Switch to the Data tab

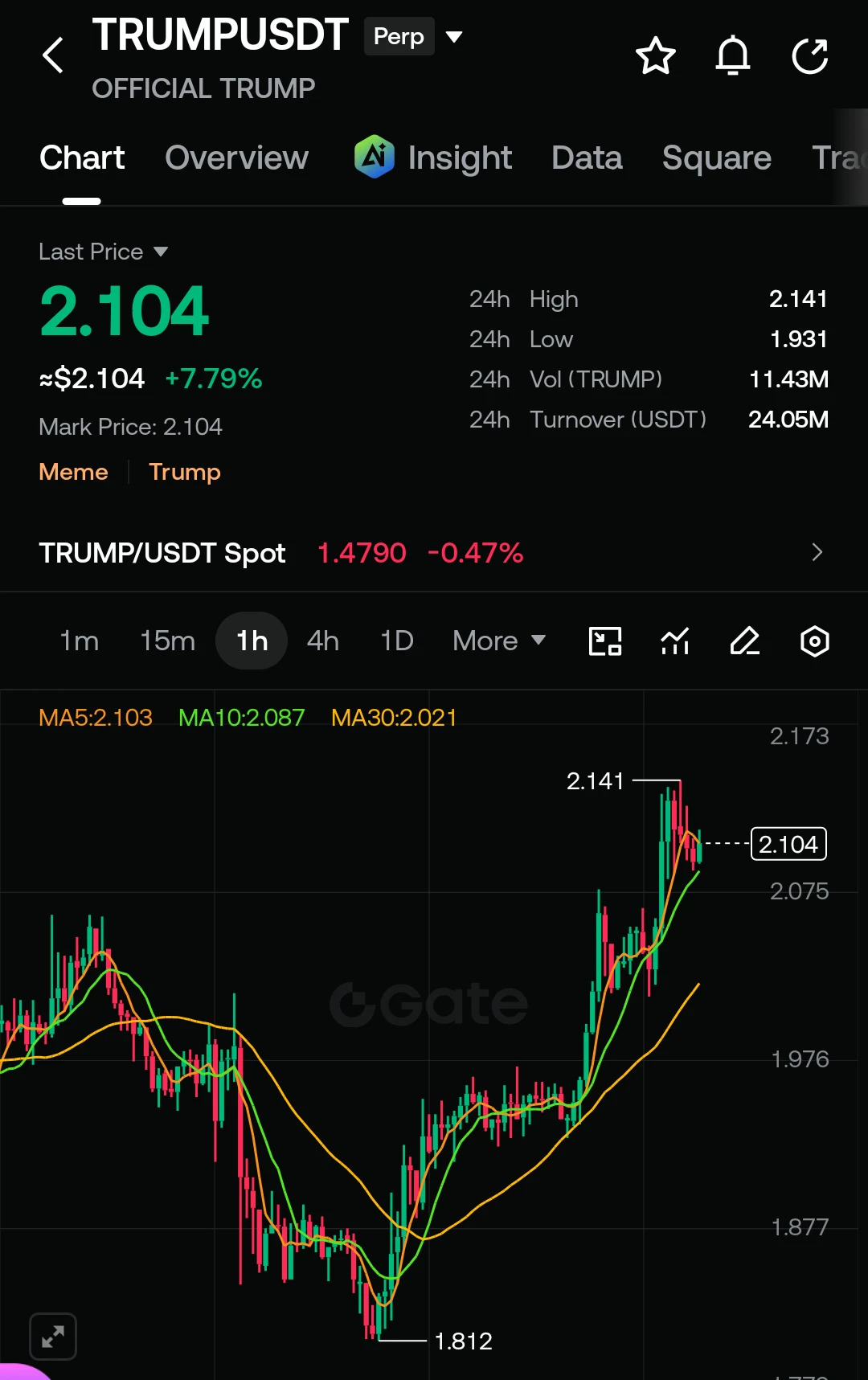coord(587,158)
